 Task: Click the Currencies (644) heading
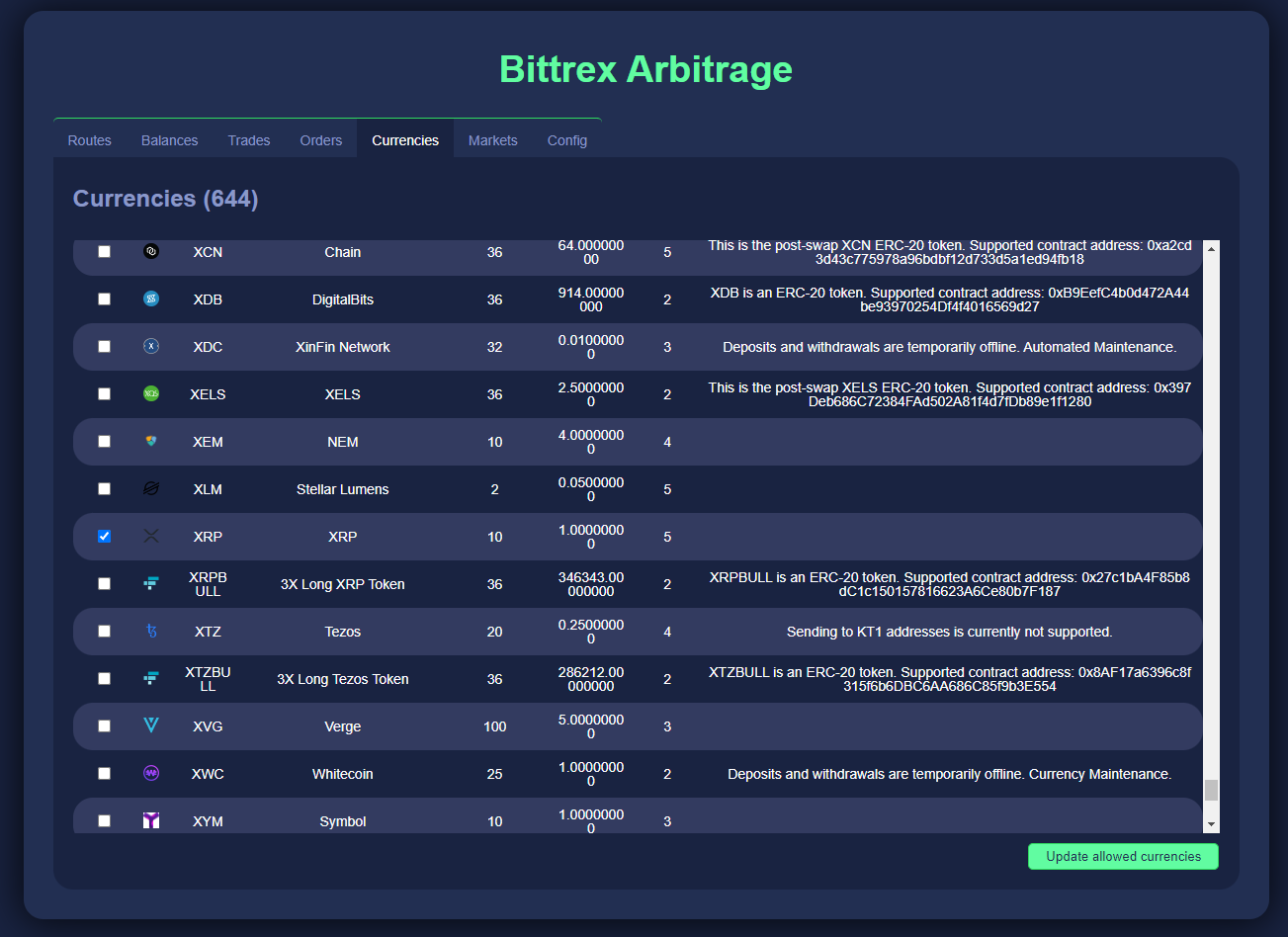tap(166, 199)
